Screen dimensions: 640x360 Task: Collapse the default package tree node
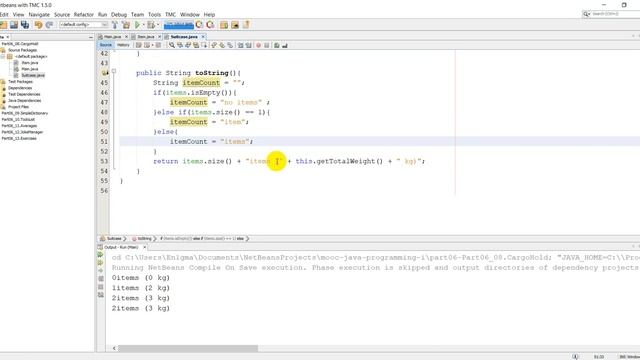(3, 56)
